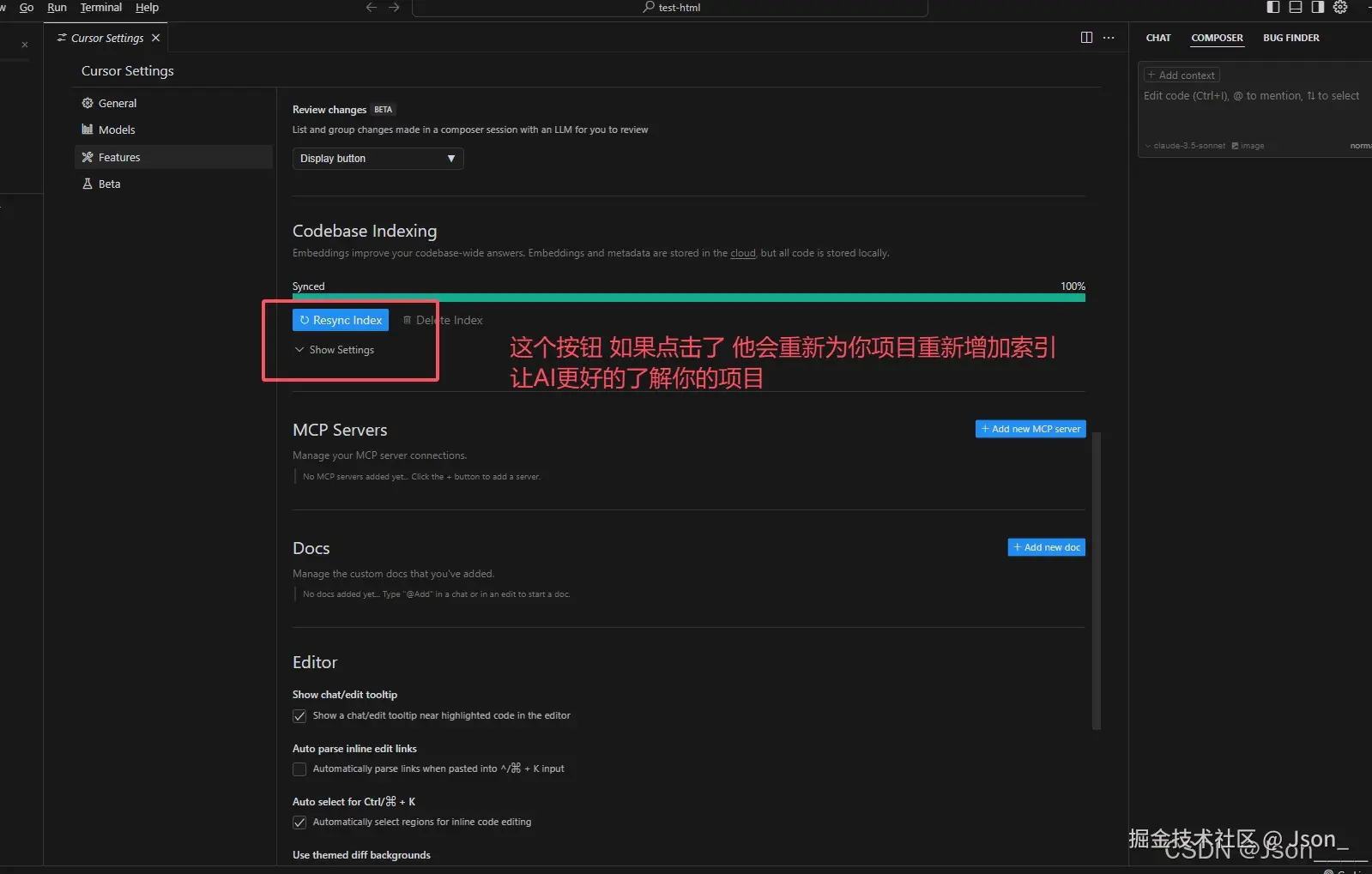Click the test-html command center search box
Image resolution: width=1372 pixels, height=874 pixels.
(670, 8)
